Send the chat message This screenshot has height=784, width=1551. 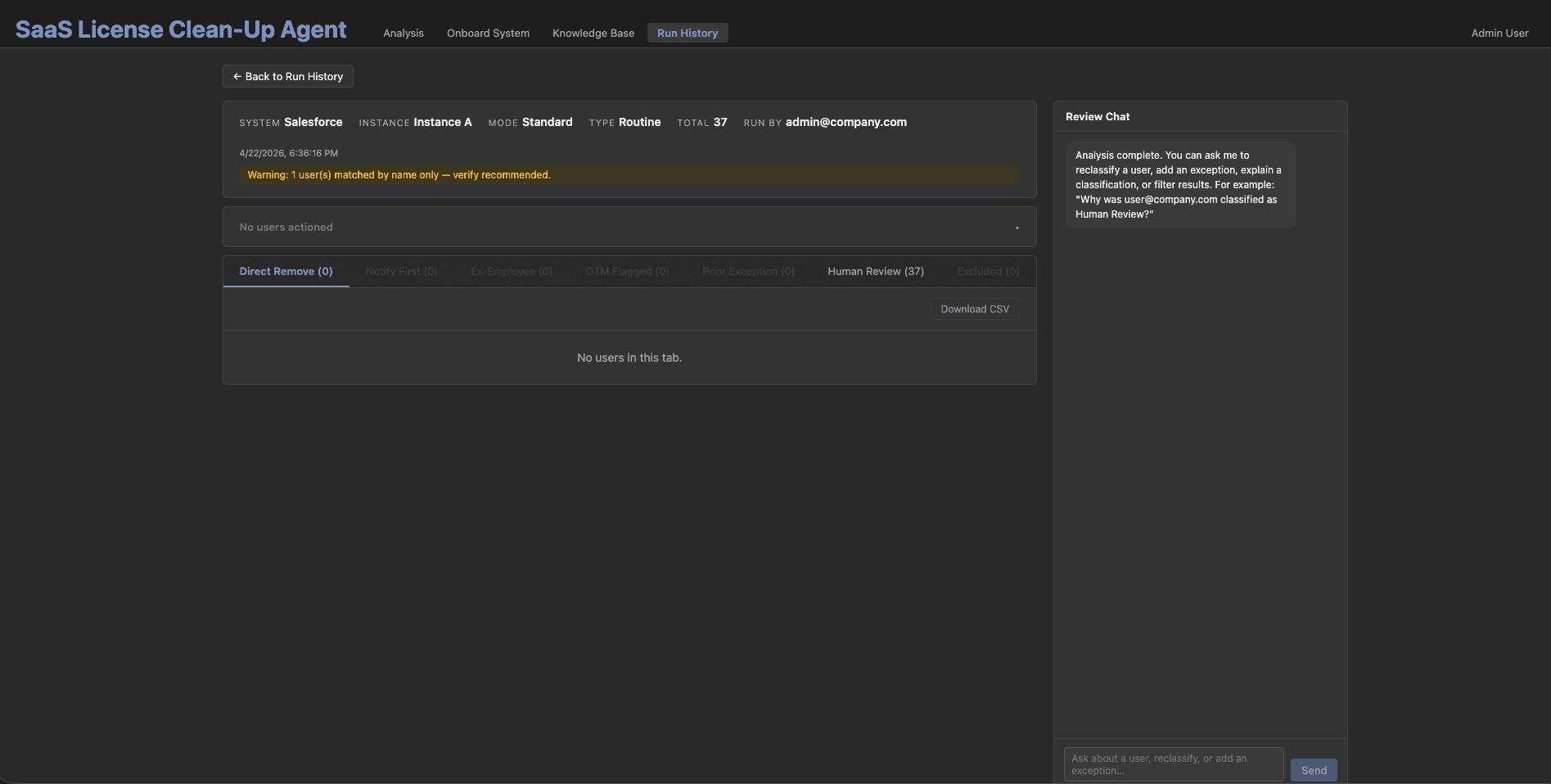click(x=1314, y=770)
